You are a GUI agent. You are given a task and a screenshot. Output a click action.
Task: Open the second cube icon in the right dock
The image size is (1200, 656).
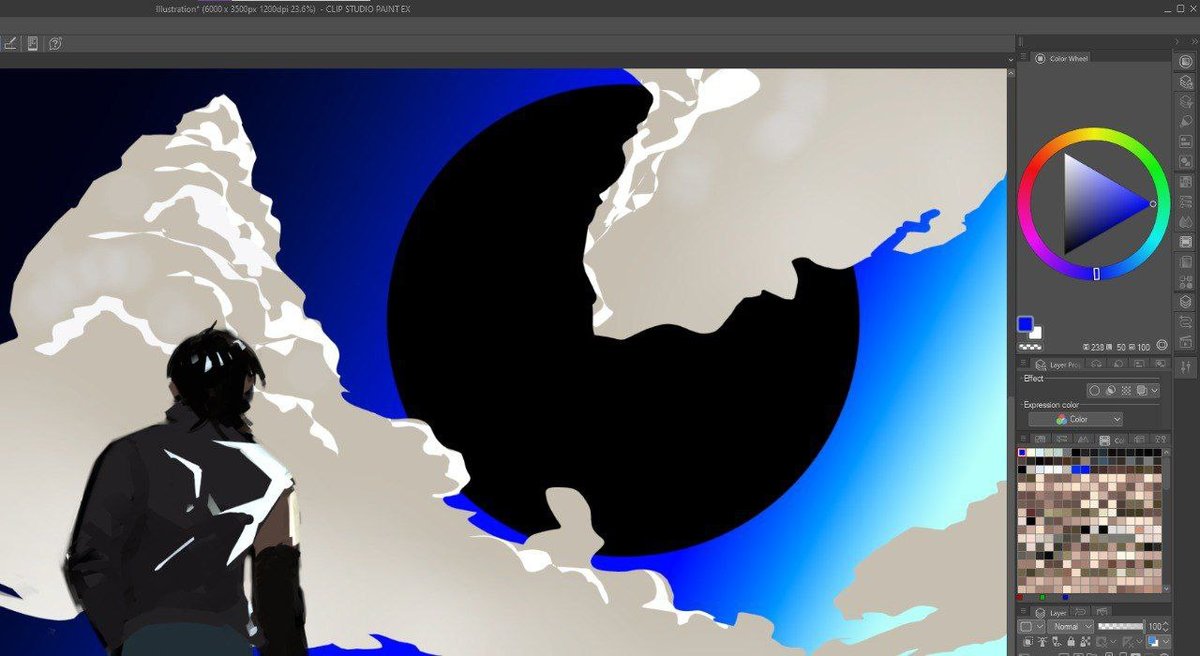[1186, 102]
